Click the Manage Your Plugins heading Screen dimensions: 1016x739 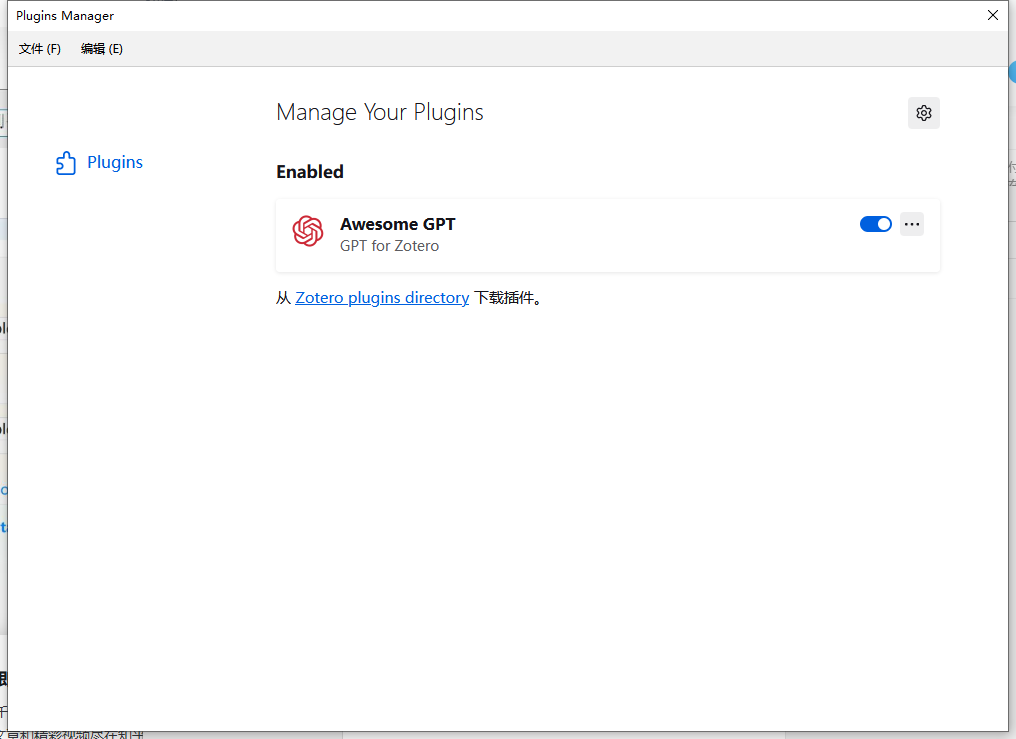pos(380,112)
